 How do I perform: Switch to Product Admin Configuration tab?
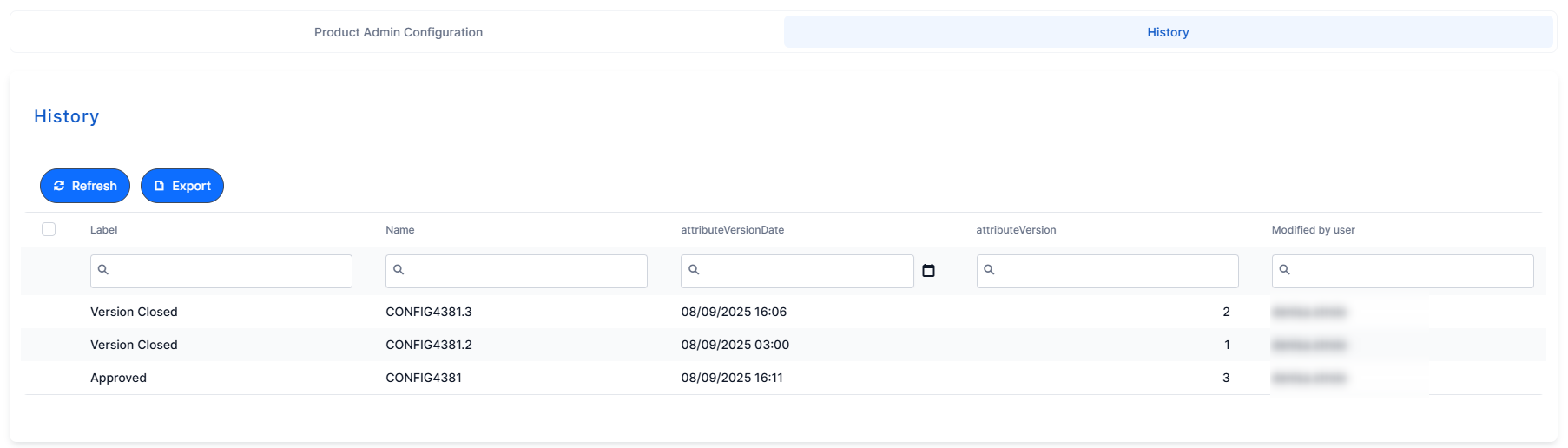(x=399, y=32)
